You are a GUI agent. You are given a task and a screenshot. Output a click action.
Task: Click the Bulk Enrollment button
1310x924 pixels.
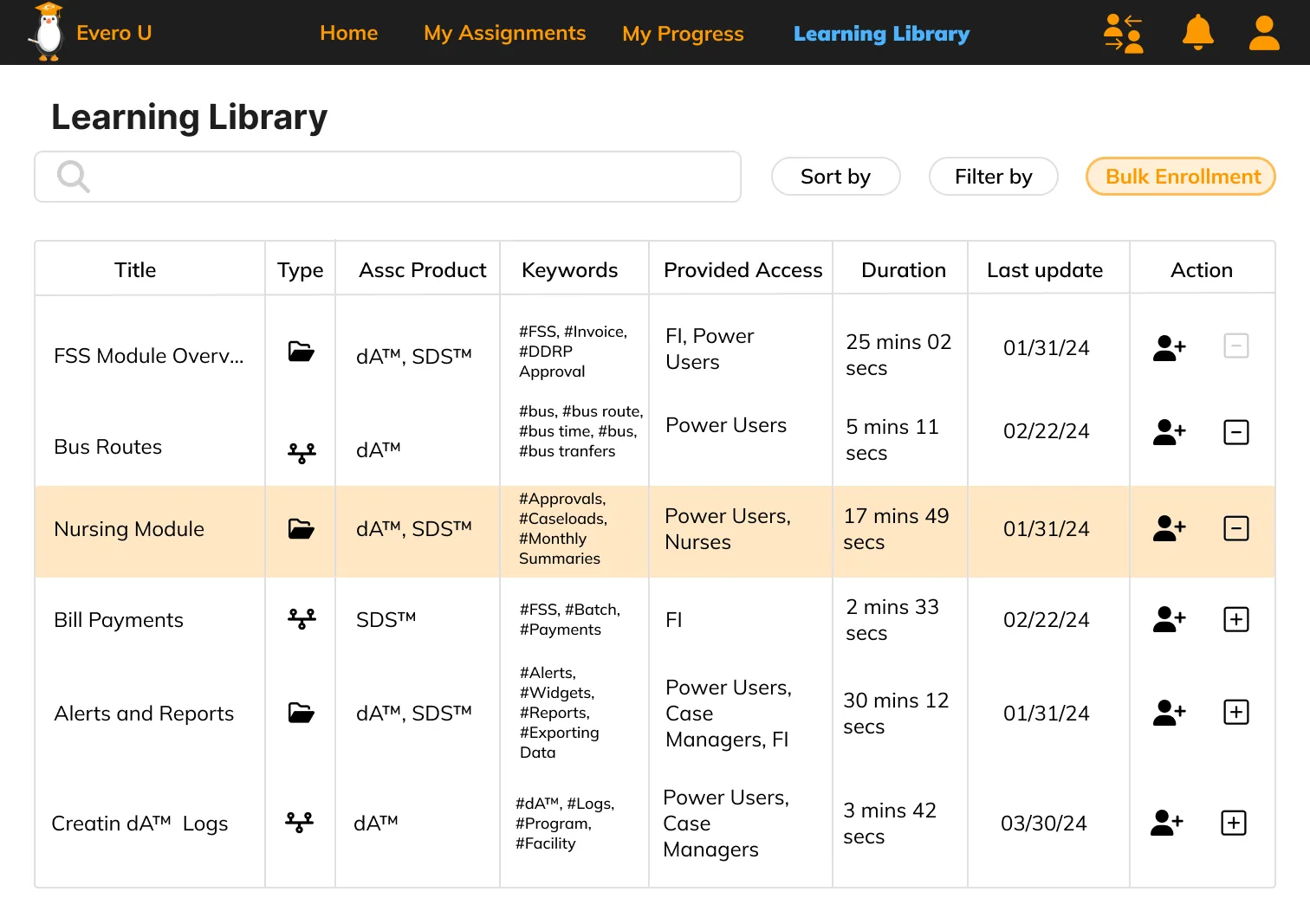tap(1181, 177)
